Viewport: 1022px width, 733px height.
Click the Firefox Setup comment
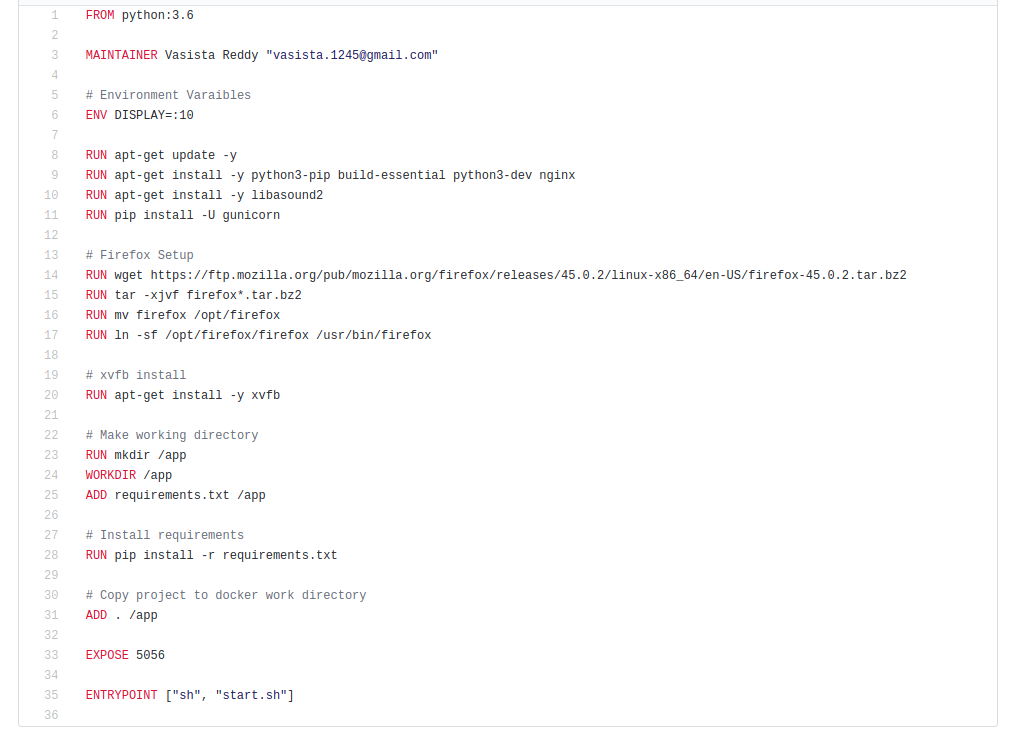pos(140,255)
